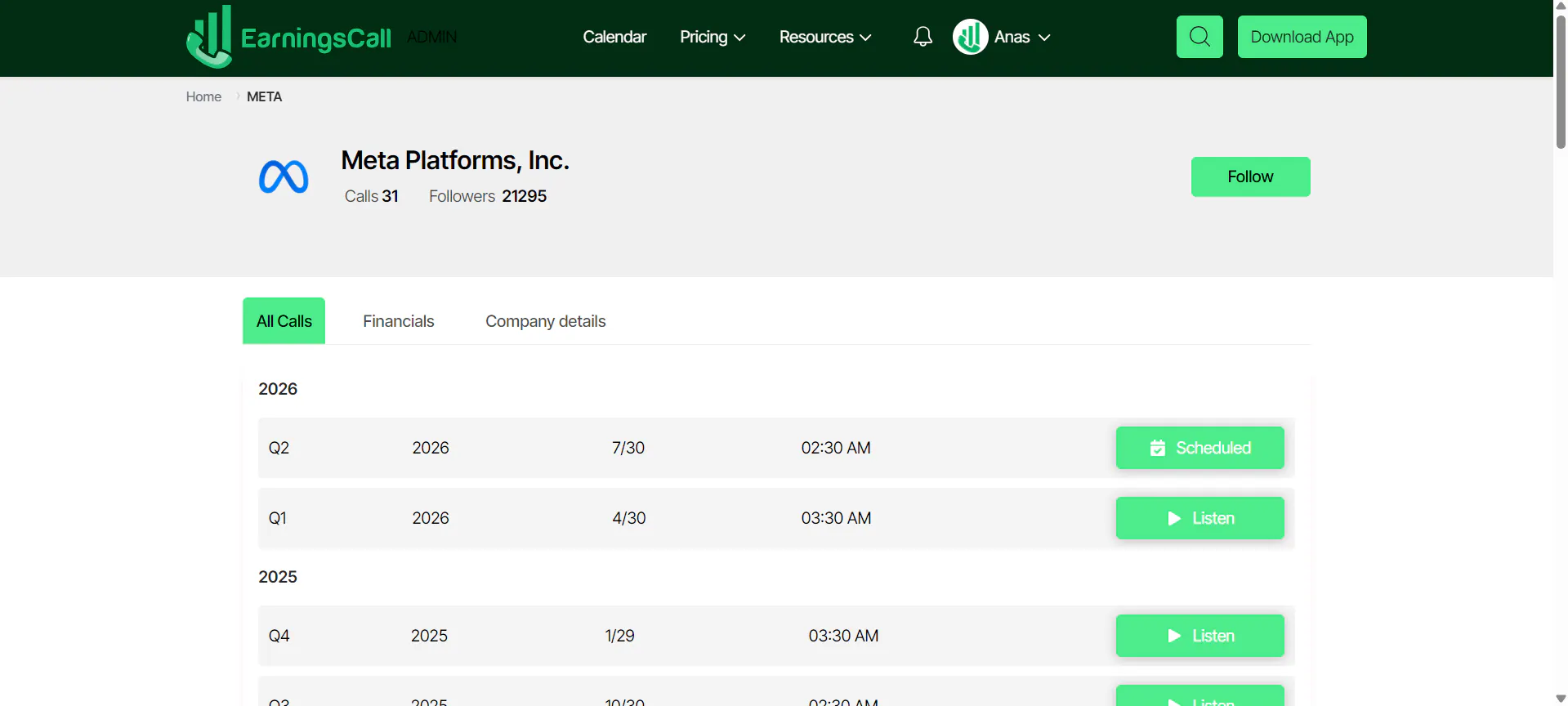This screenshot has width=1568, height=706.
Task: Click the search magnifier button
Action: [x=1199, y=37]
